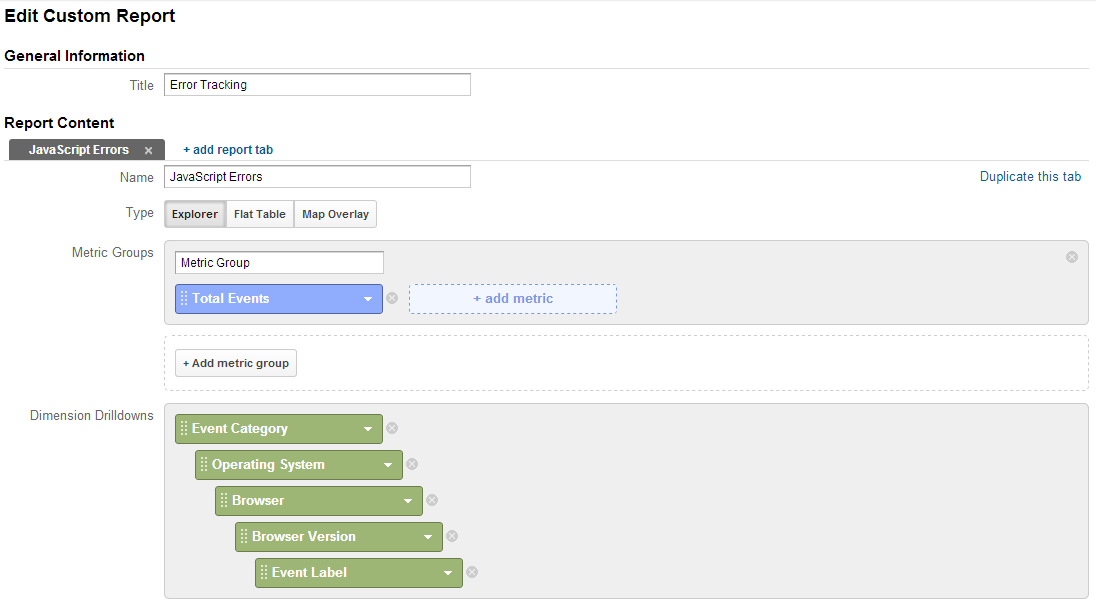This screenshot has height=612, width=1096.
Task: Remove the Browser Version dimension
Action: pyautogui.click(x=452, y=537)
